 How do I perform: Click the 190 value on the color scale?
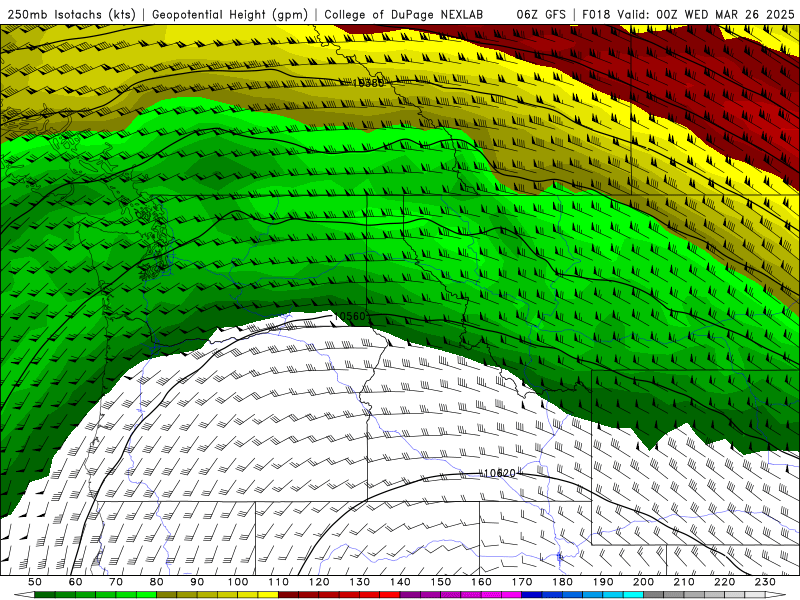(603, 582)
